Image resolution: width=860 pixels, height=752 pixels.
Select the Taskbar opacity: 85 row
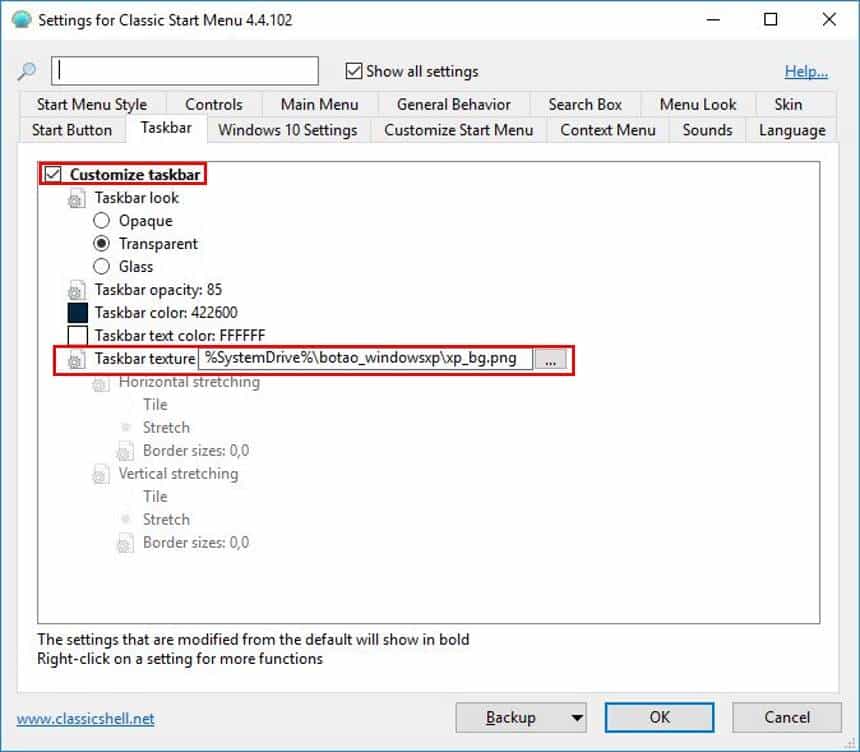tap(158, 290)
